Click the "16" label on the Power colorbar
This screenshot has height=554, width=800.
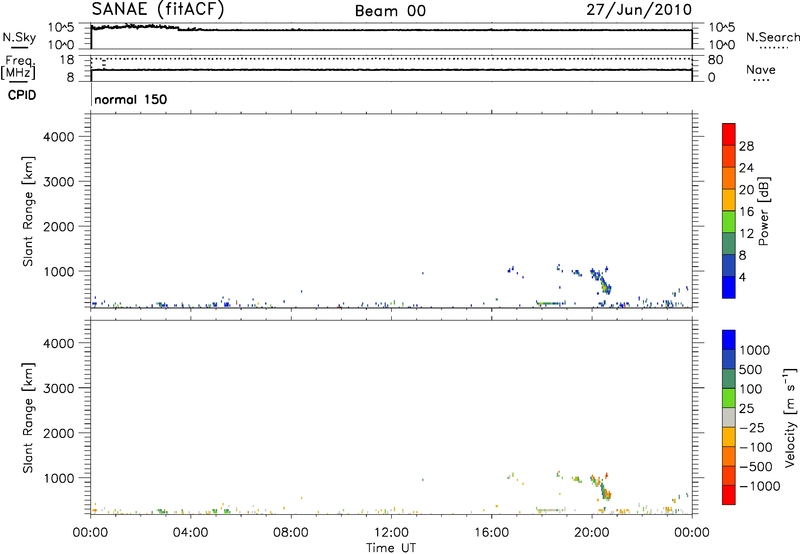pyautogui.click(x=746, y=212)
